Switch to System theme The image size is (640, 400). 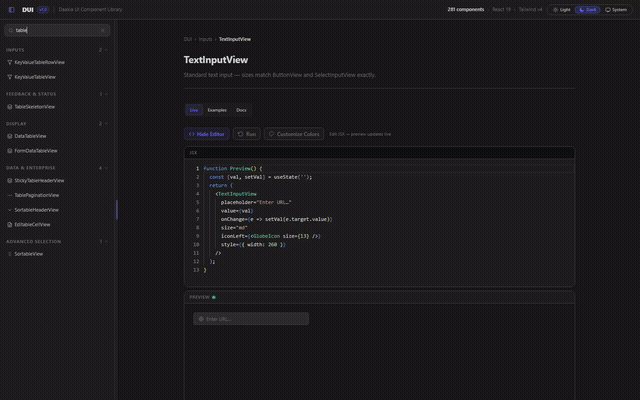[x=616, y=10]
